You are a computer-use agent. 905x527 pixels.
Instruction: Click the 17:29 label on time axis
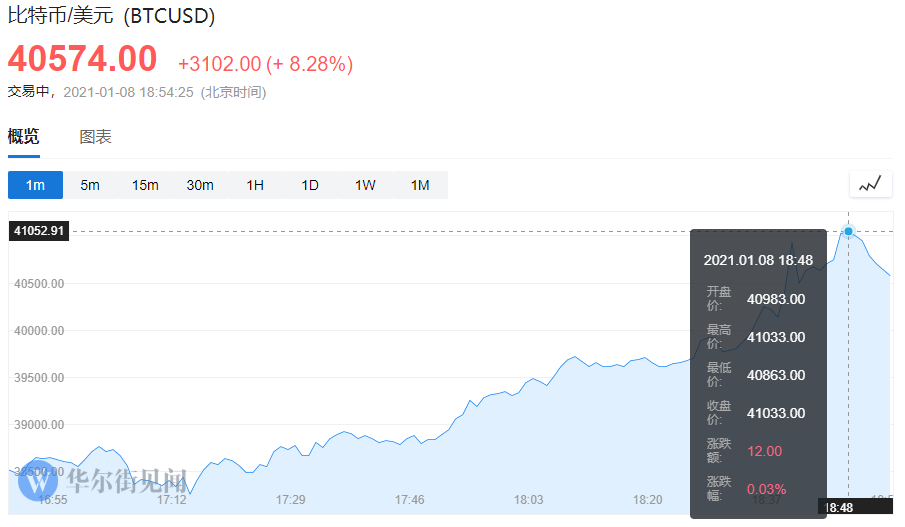[x=291, y=499]
